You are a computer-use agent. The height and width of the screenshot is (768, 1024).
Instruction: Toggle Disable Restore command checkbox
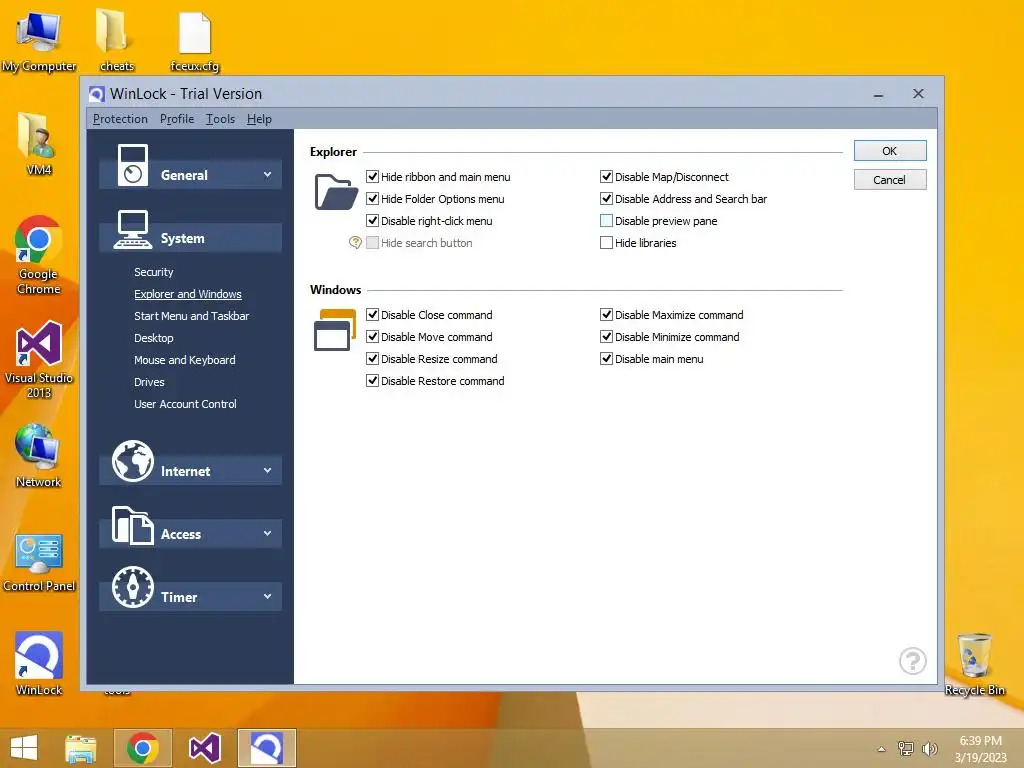click(x=373, y=380)
